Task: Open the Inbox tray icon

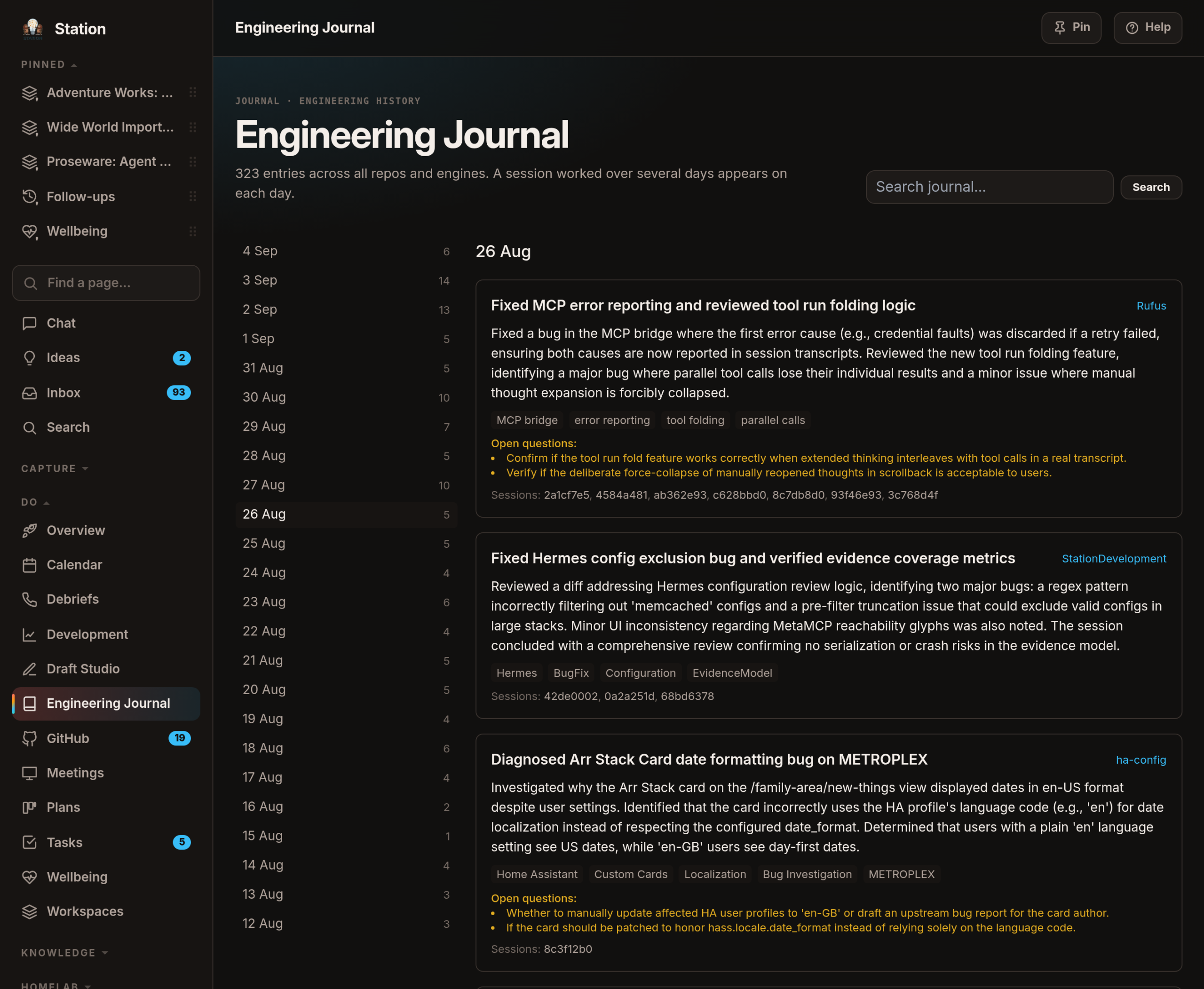Action: [30, 393]
